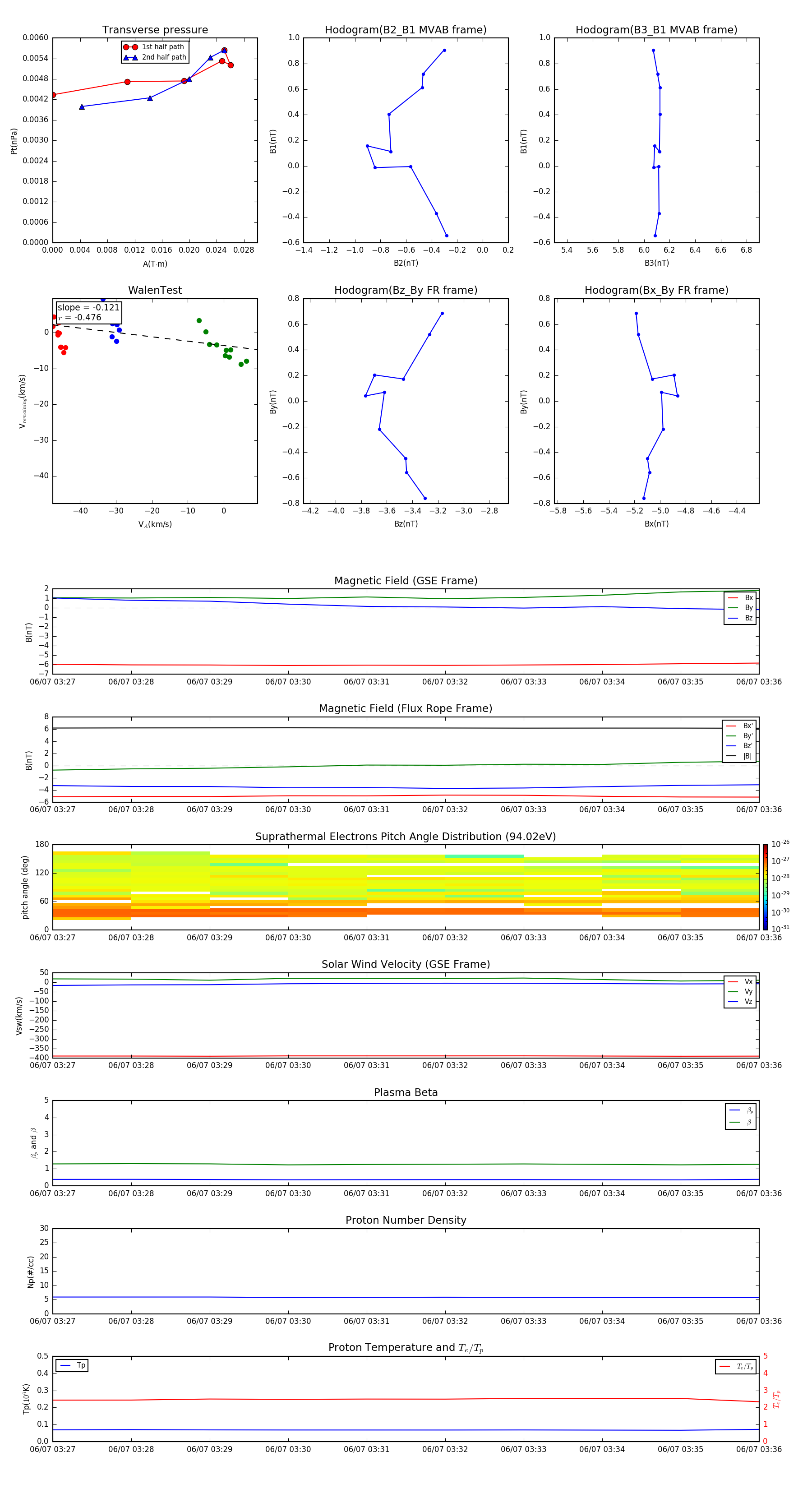Image resolution: width=812 pixels, height=1489 pixels.
Task: Click the "0.0060" tick on Transverse pressure axis
Action: [35, 37]
